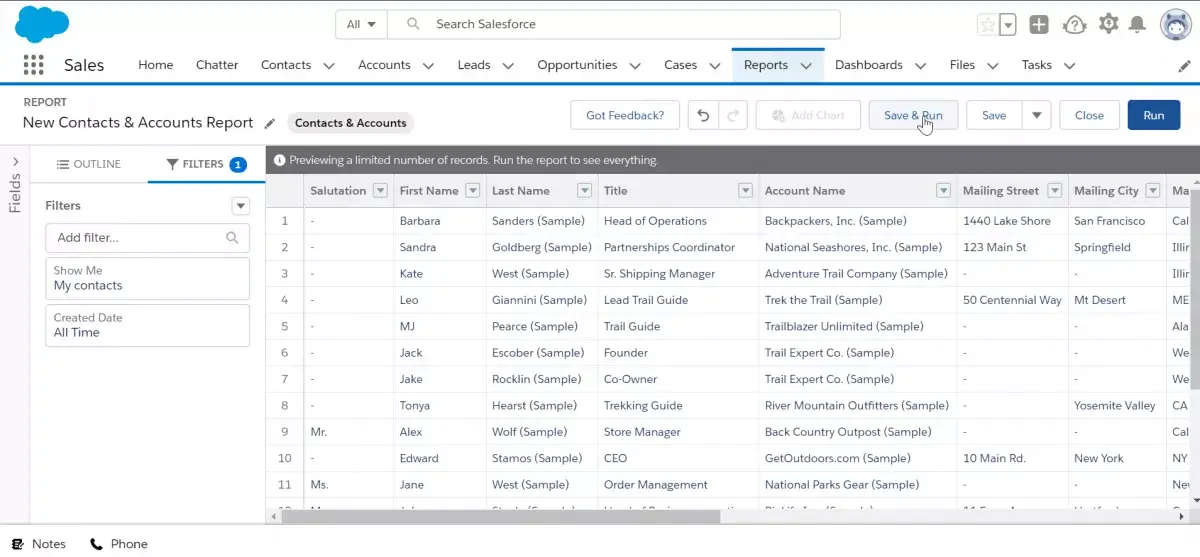Click Save & Run
Image resolution: width=1200 pixels, height=557 pixels.
click(913, 115)
